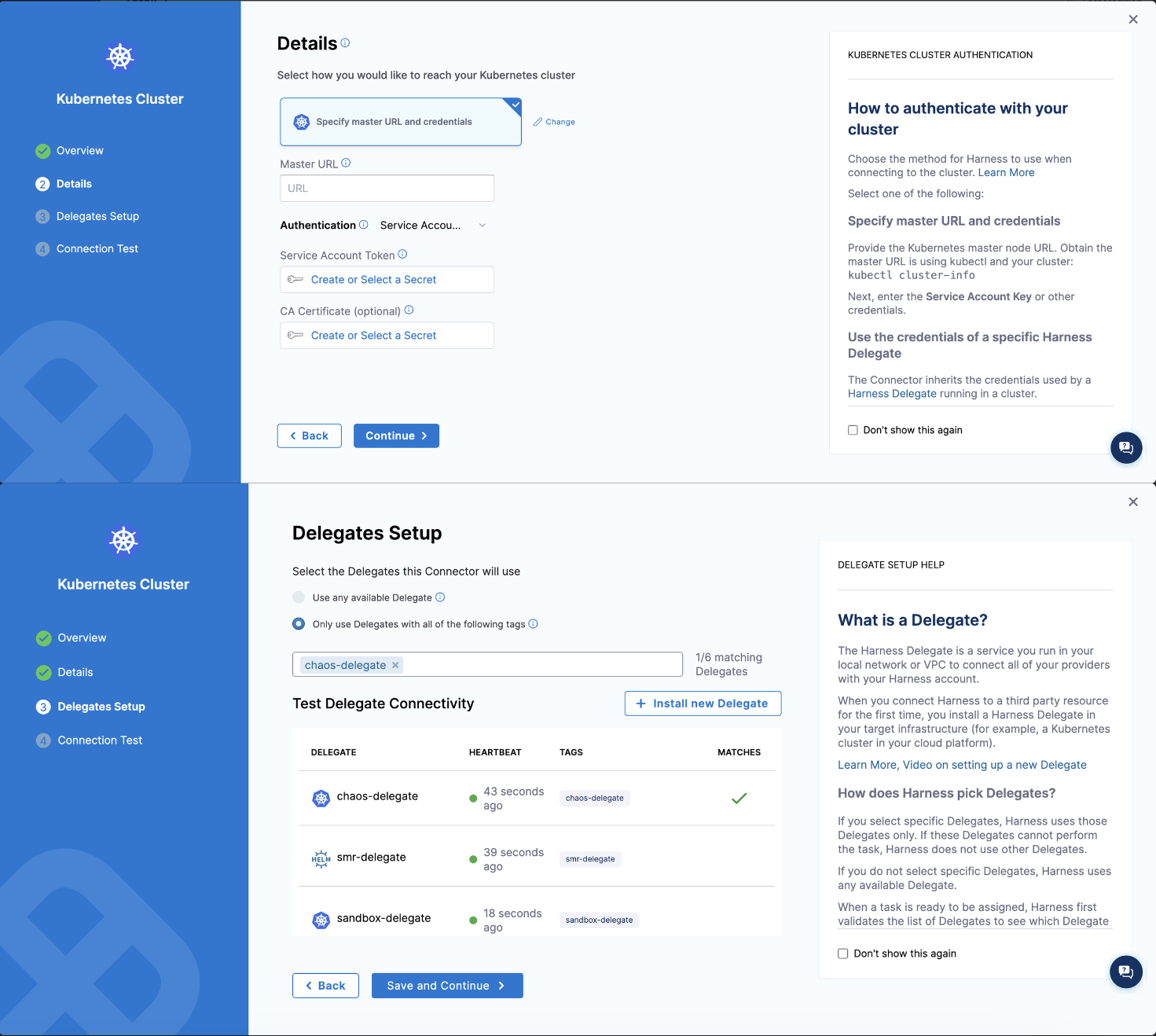This screenshot has height=1036, width=1156.
Task: Click the CA Certificate info icon
Action: coord(409,310)
